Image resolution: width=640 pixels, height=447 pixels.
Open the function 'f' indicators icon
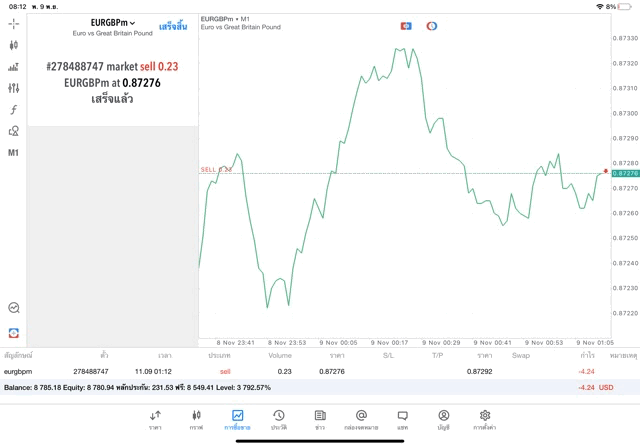pyautogui.click(x=13, y=109)
